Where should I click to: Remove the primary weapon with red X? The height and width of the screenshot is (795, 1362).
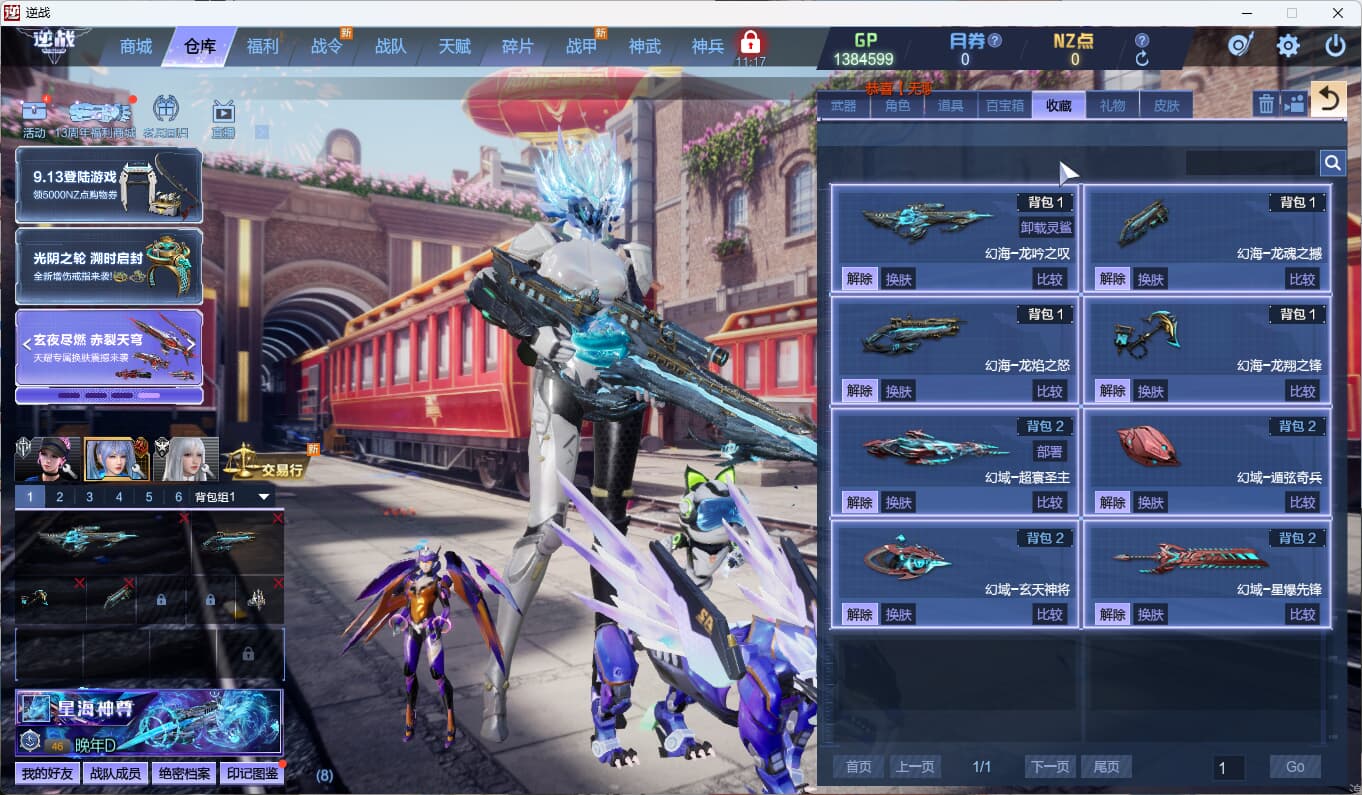[183, 518]
